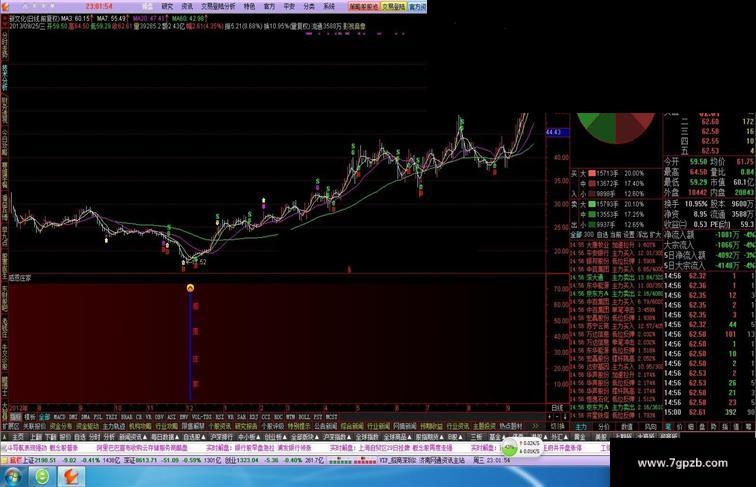This screenshot has width=756, height=487.
Task: Switch to the KDJ indicator
Action: click(253, 417)
